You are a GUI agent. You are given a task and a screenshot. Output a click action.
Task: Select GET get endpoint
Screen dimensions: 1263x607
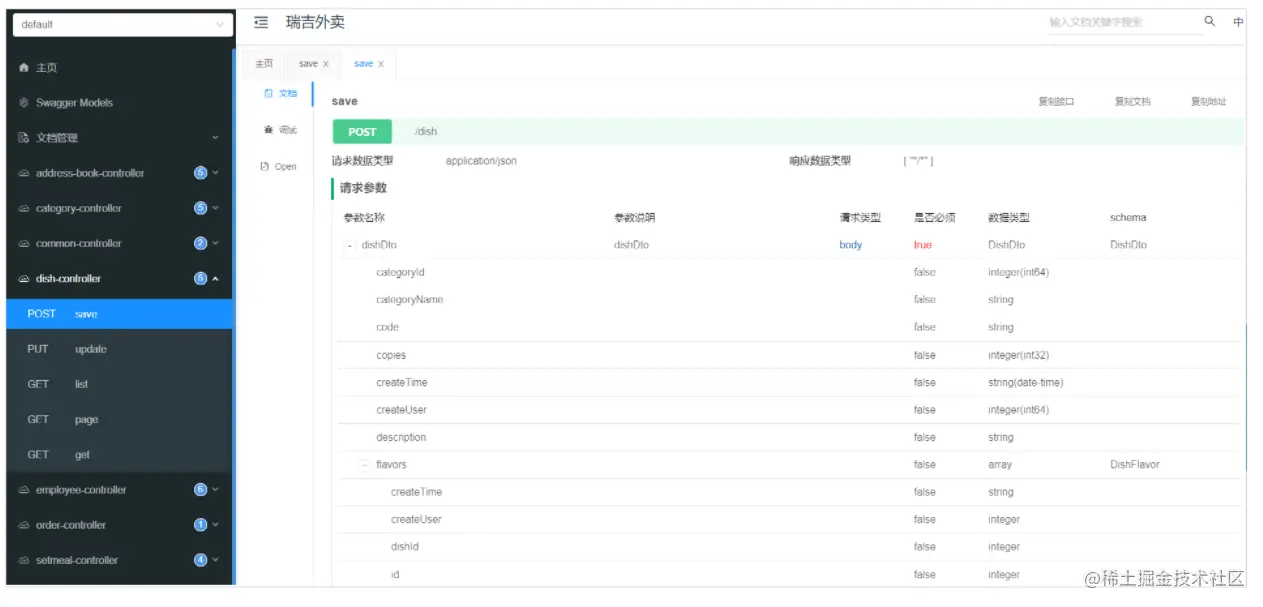[119, 454]
